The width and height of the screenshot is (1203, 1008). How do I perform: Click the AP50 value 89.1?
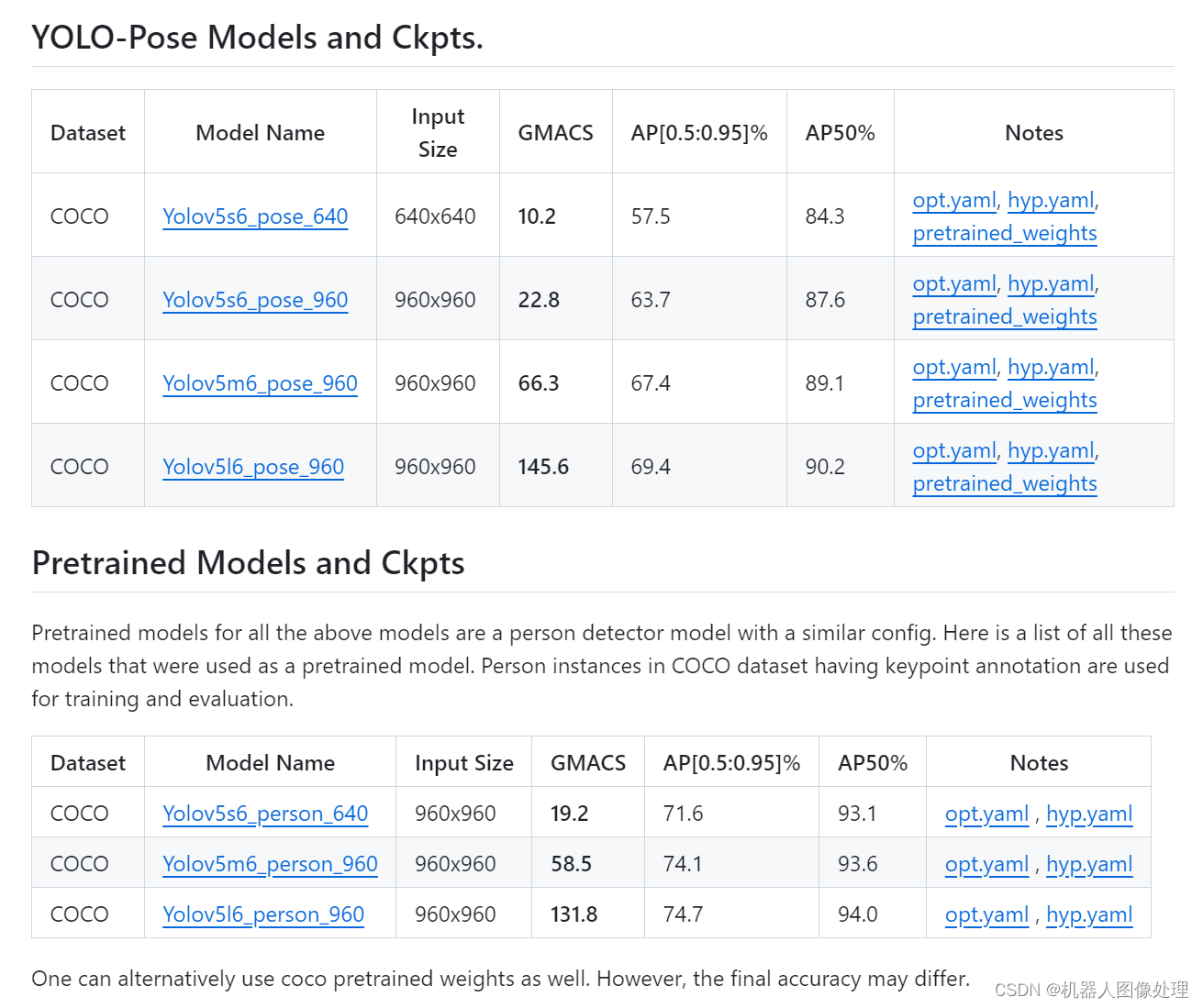coord(825,383)
